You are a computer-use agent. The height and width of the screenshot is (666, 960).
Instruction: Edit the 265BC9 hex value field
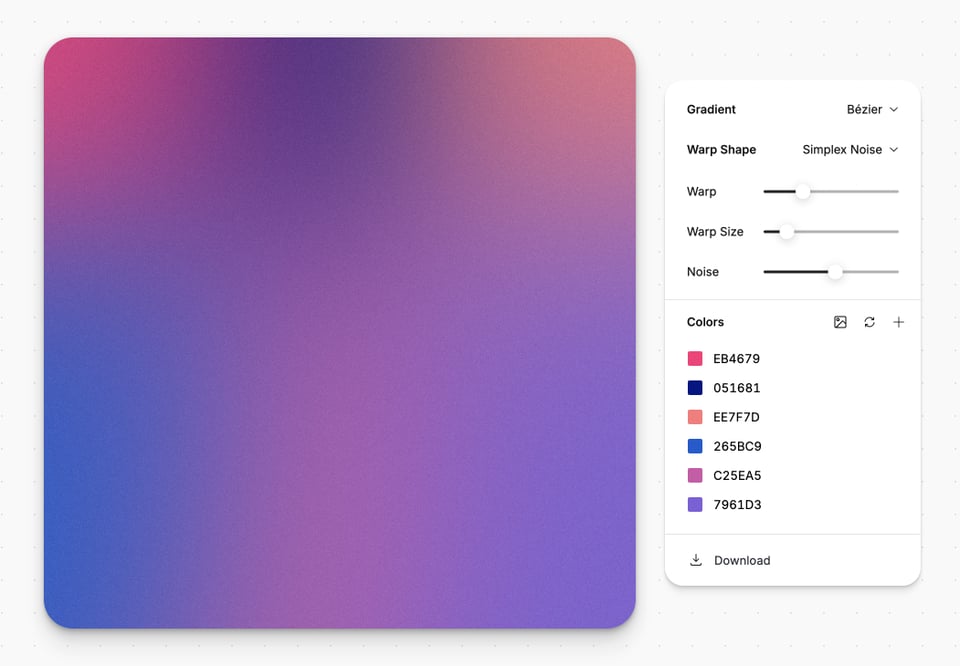click(737, 446)
